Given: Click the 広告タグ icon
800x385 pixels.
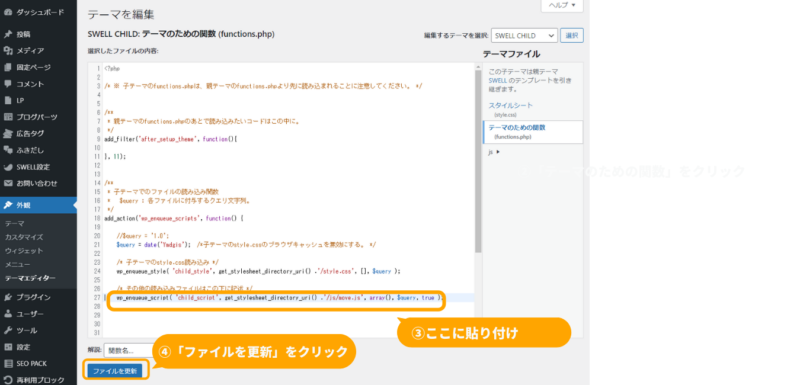Looking at the screenshot, I should point(8,134).
